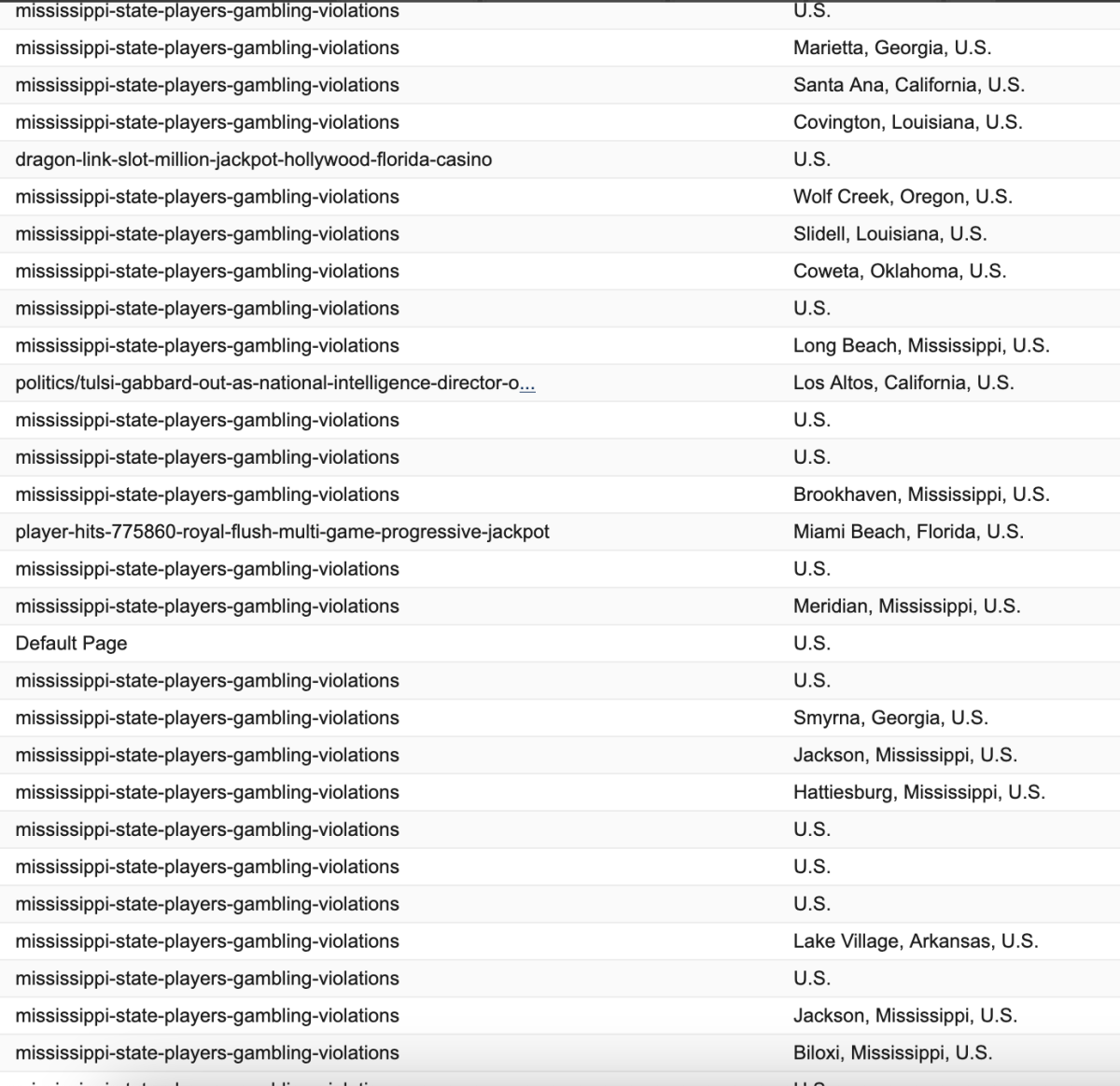This screenshot has width=1120, height=1086.
Task: Click Miami Beach, Florida, U.S. cell
Action: [908, 532]
